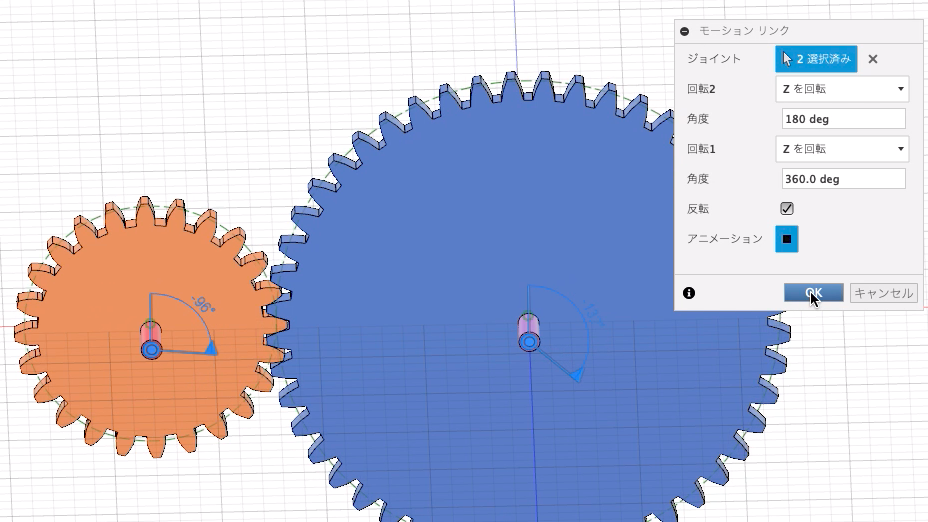Confirm the motion link with OK
The image size is (928, 522).
[x=814, y=293]
